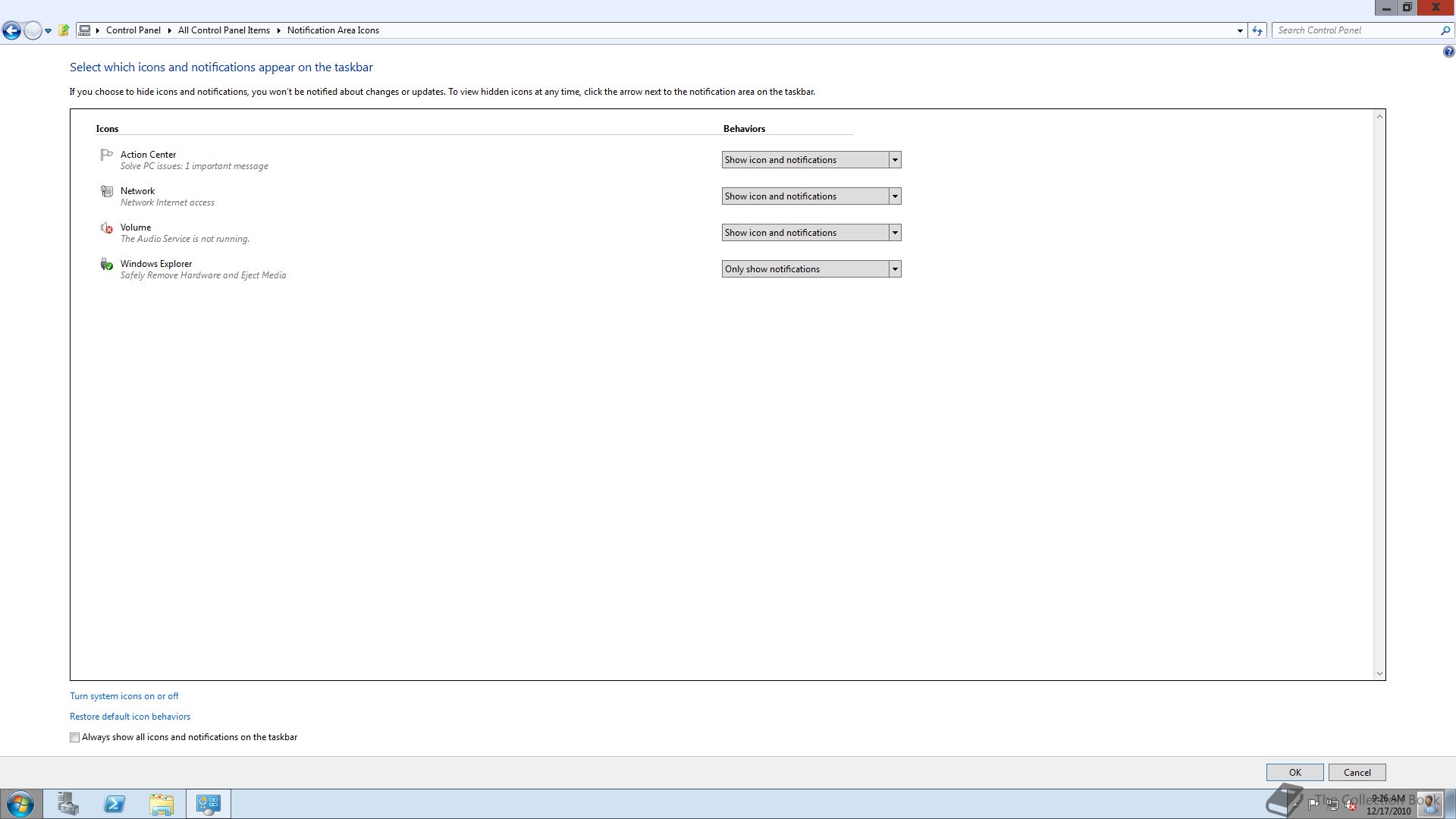This screenshot has width=1456, height=819.
Task: Open Help with the blue question mark
Action: pos(1448,52)
